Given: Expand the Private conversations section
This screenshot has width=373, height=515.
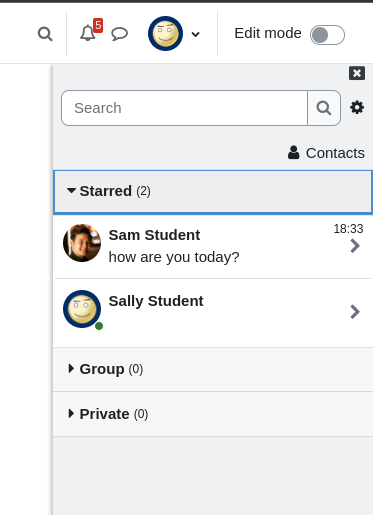Looking at the screenshot, I should 213,414.
